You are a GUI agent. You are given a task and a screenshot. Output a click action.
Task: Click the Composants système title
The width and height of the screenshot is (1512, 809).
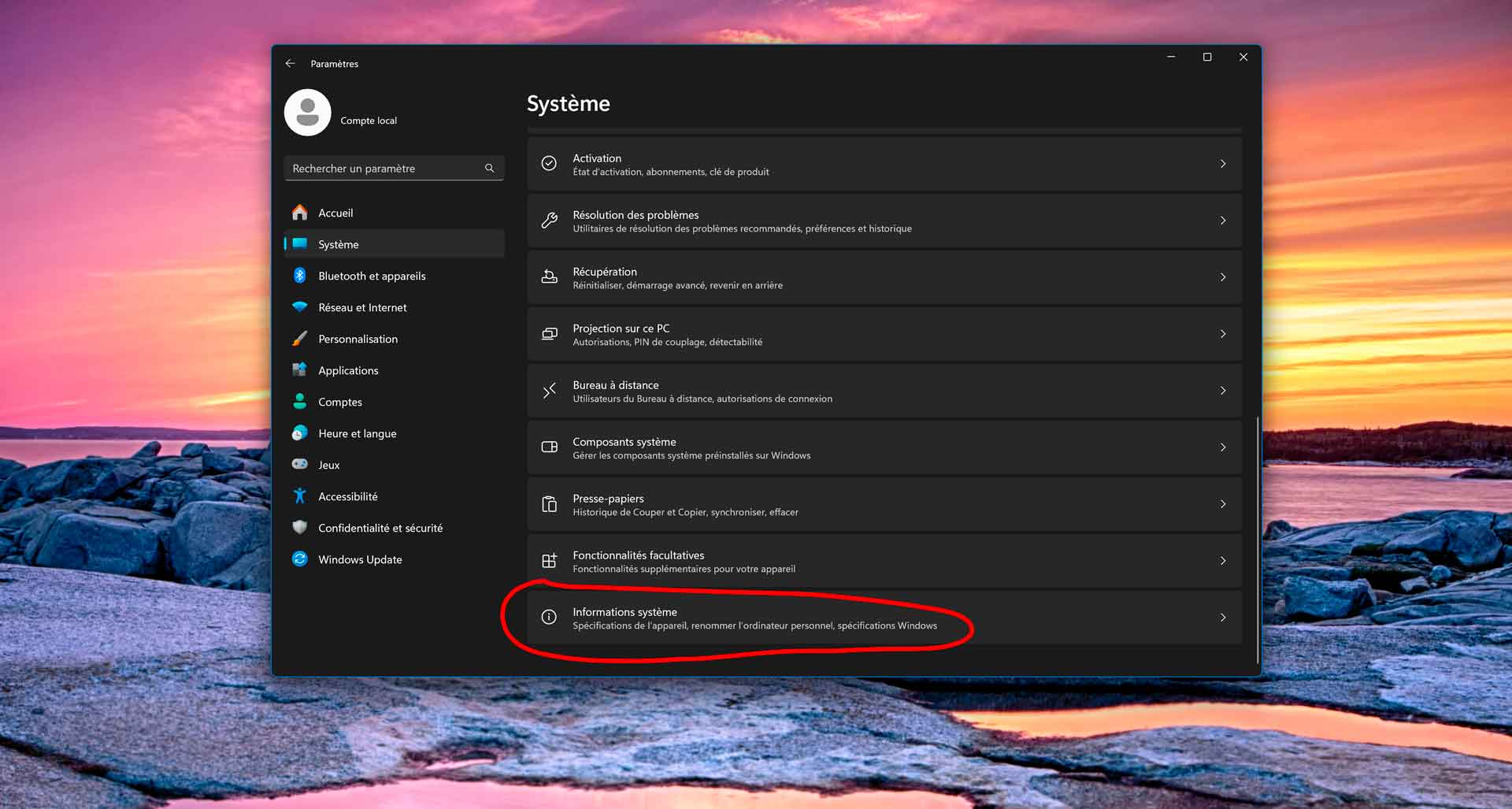[x=624, y=442]
